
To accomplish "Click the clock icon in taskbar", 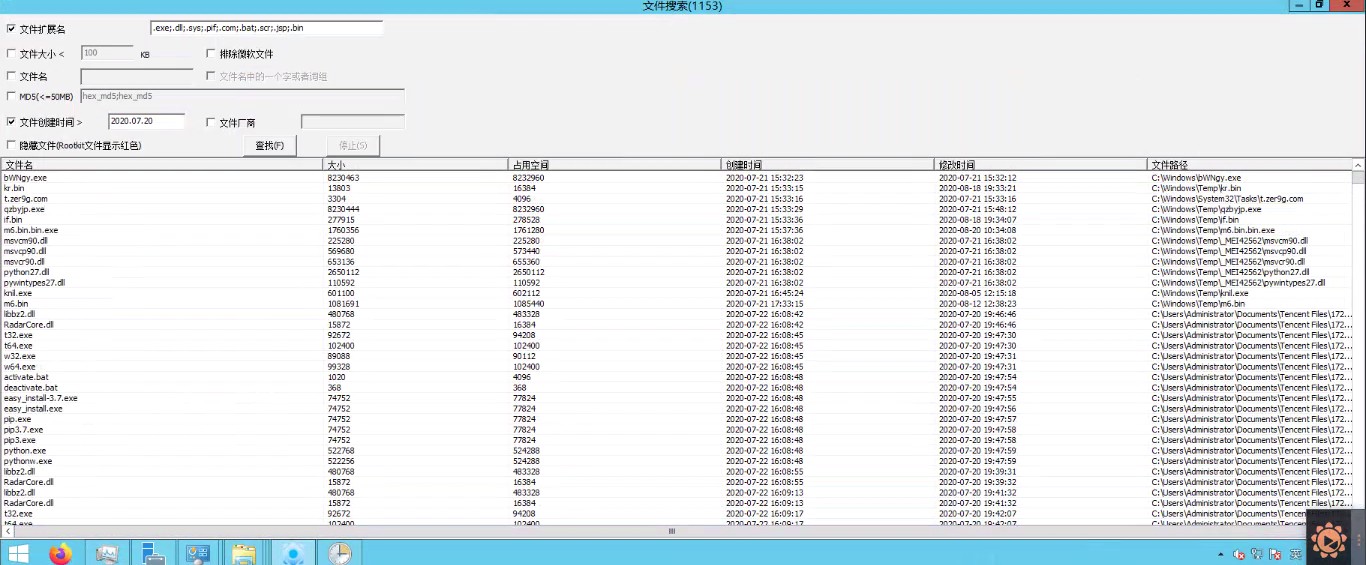I will pos(339,553).
